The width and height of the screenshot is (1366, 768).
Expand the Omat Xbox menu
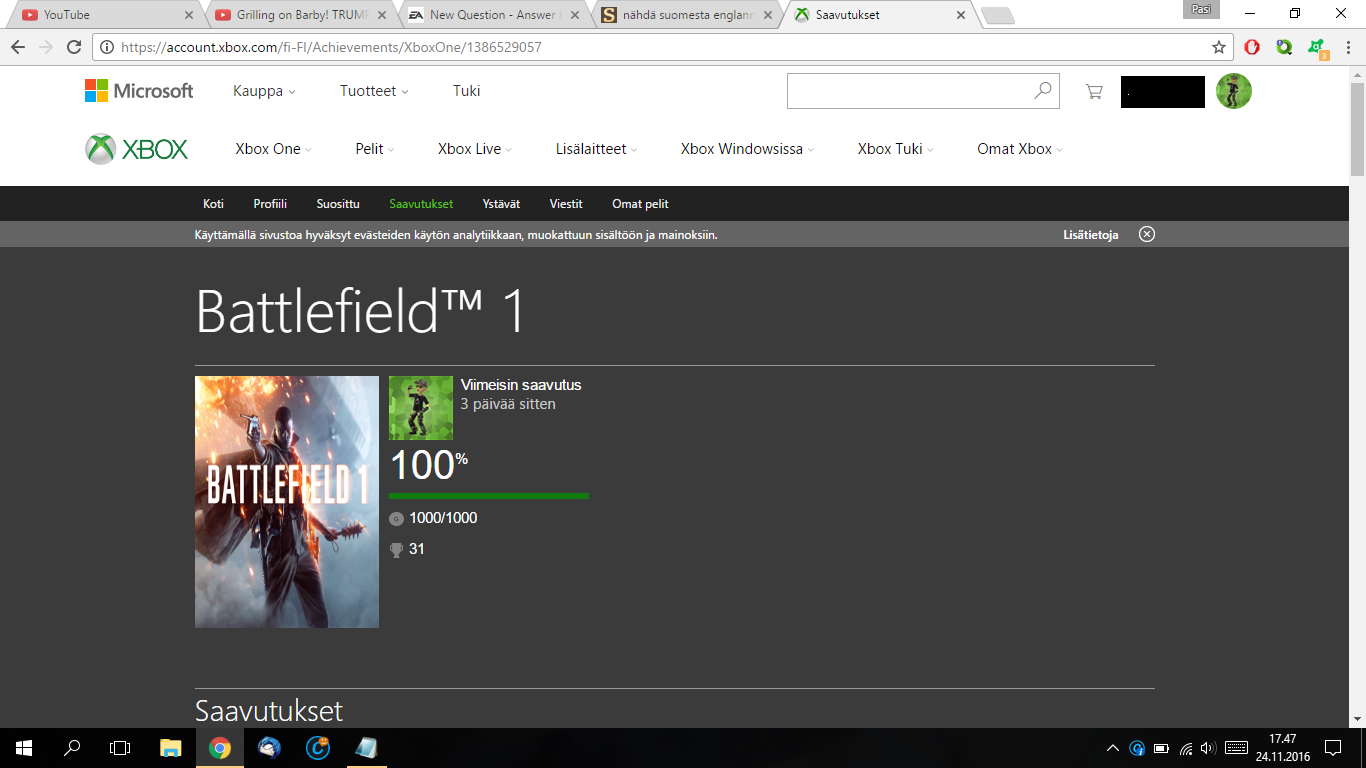point(1020,149)
